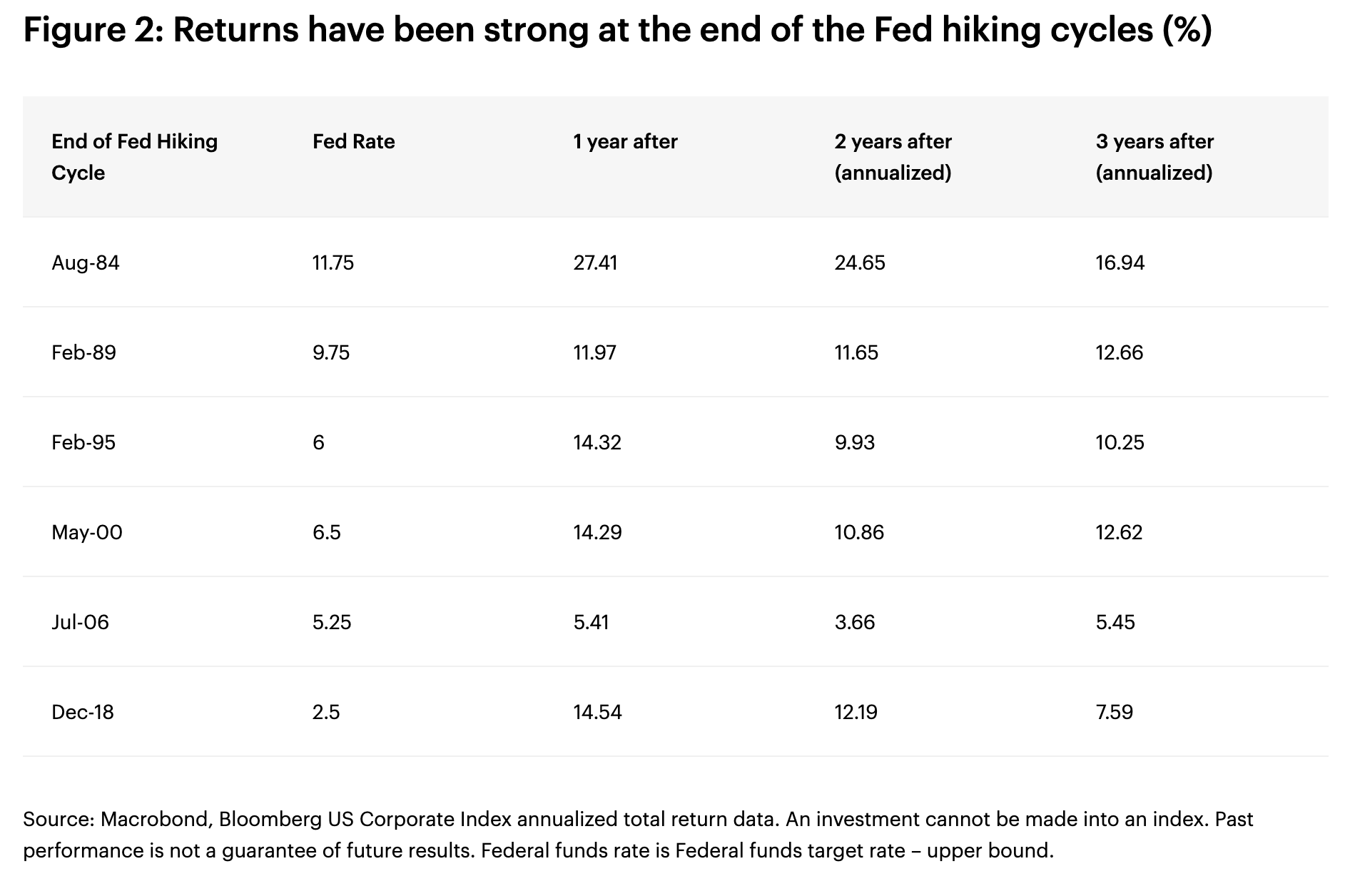
Task: Click the 12.62 three-year return value
Action: tap(1119, 532)
